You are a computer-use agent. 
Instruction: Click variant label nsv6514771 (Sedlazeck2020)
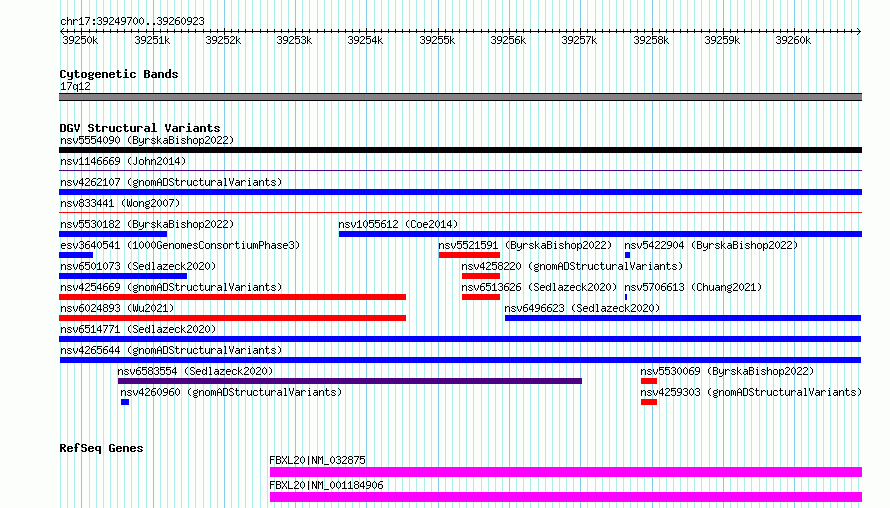tap(138, 329)
